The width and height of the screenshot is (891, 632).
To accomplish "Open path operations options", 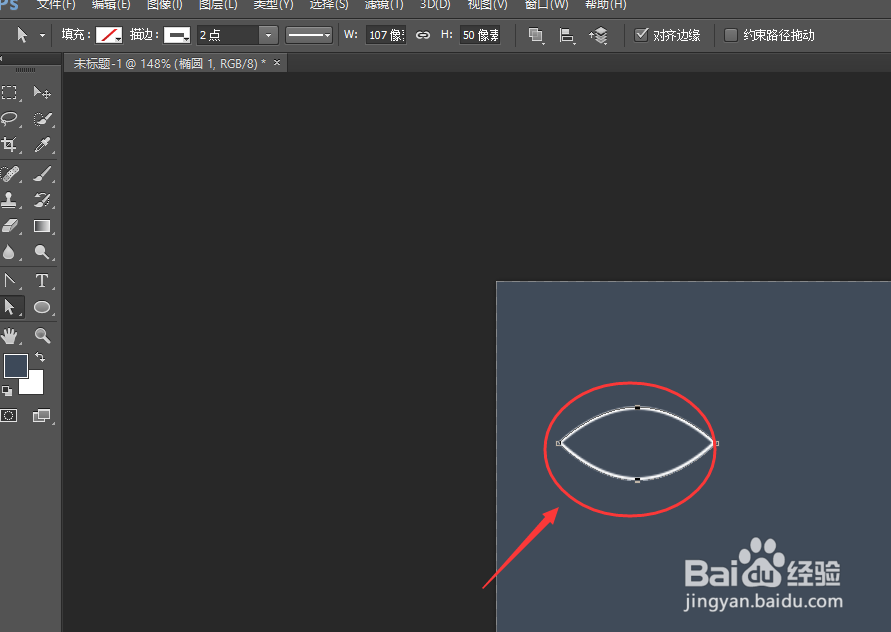I will click(536, 35).
